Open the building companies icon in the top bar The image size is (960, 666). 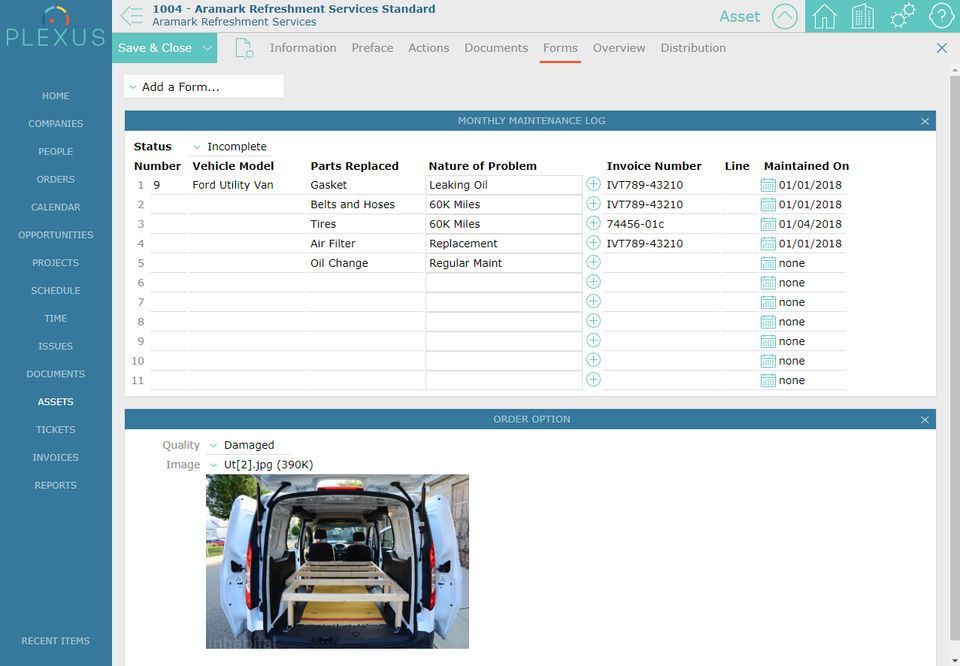863,17
